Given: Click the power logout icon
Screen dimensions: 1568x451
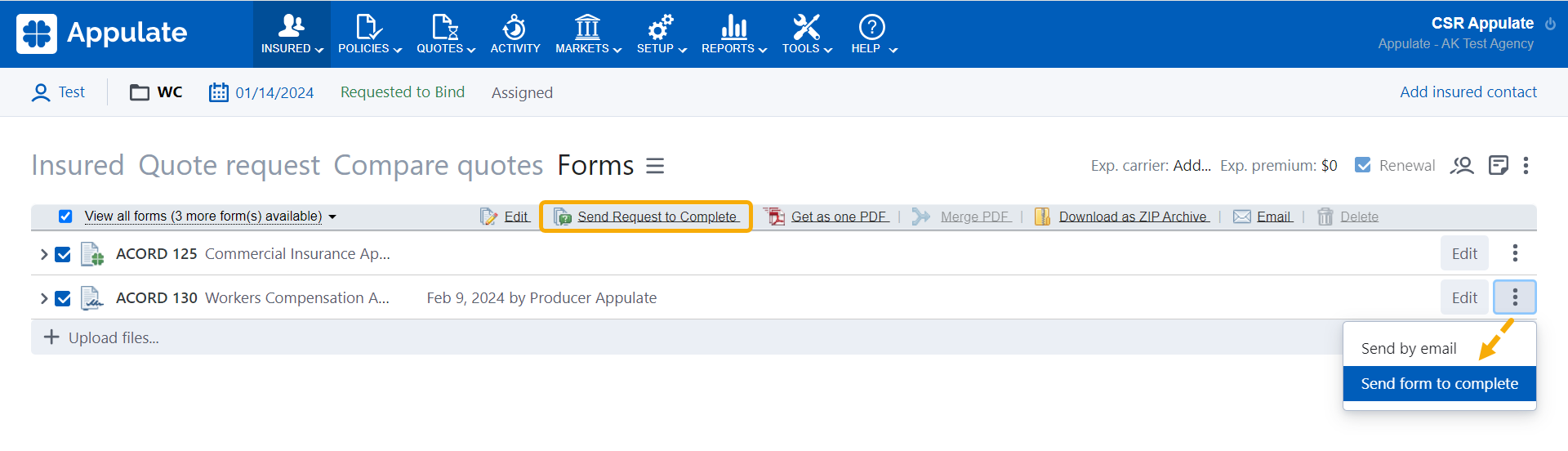Looking at the screenshot, I should pyautogui.click(x=1550, y=25).
